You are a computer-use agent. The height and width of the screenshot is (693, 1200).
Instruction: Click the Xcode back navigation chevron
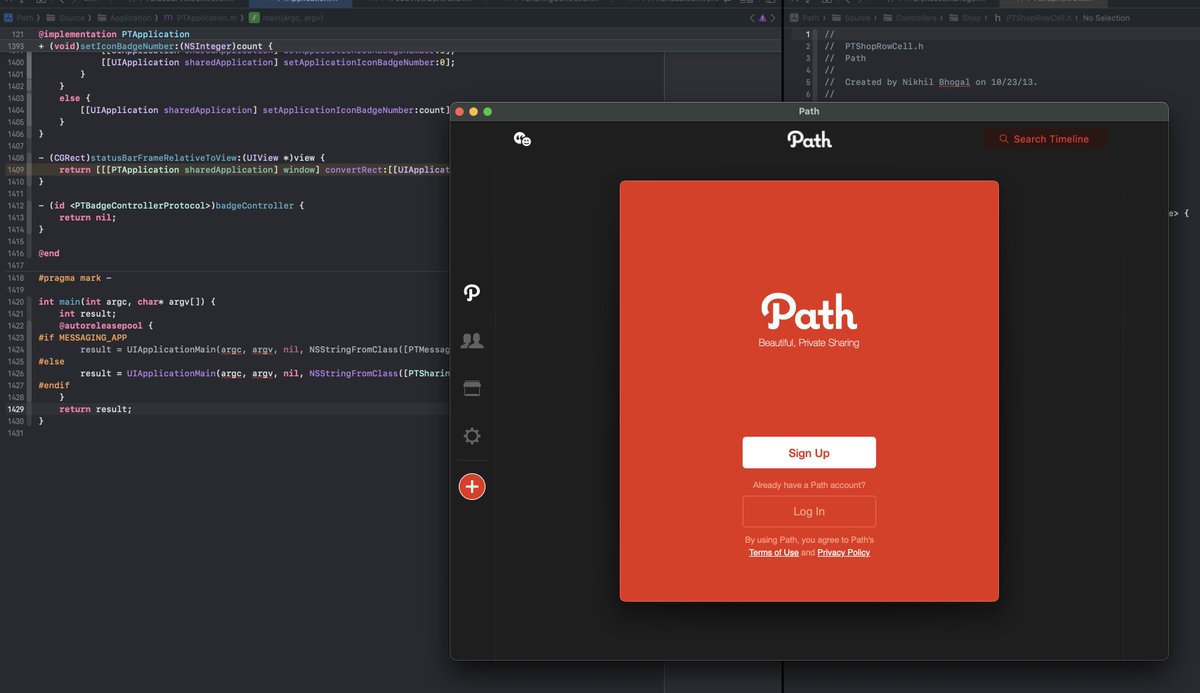pyautogui.click(x=753, y=18)
